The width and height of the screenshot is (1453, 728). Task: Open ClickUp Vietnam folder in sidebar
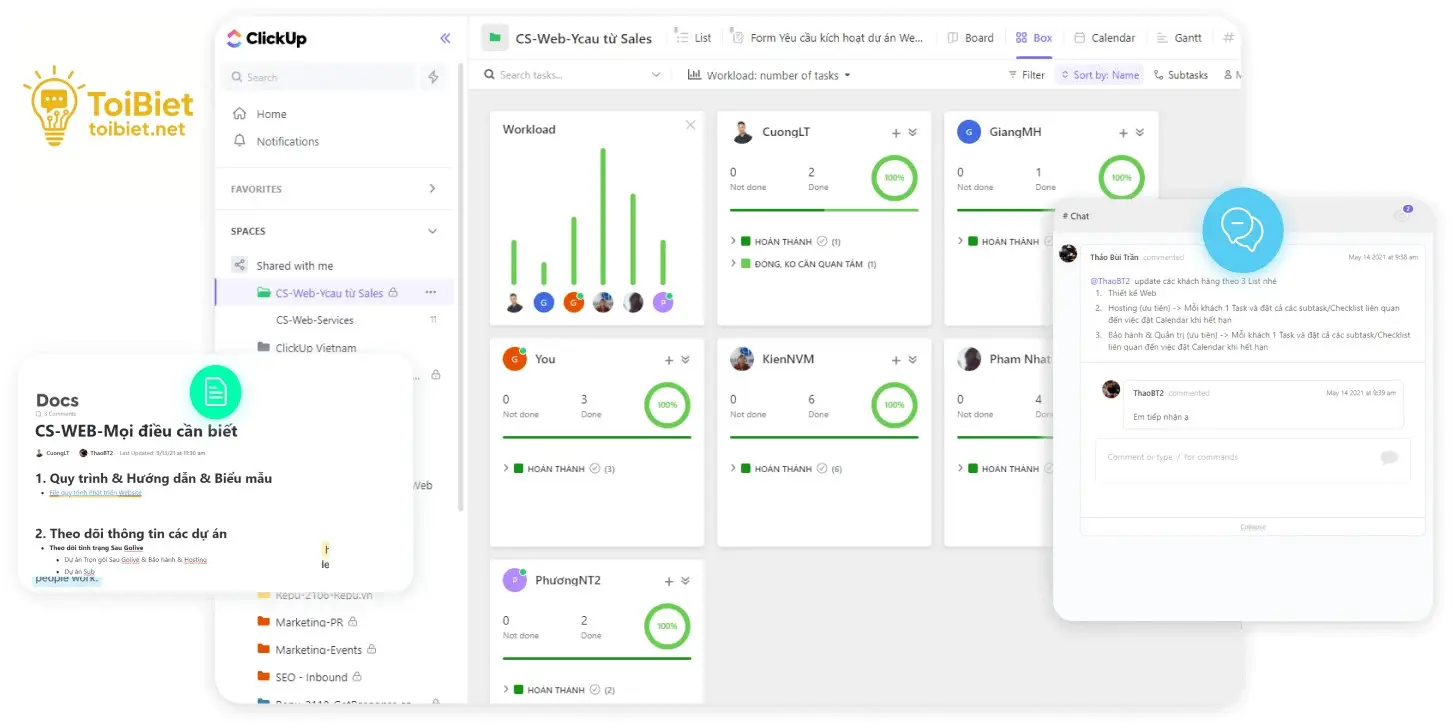315,348
